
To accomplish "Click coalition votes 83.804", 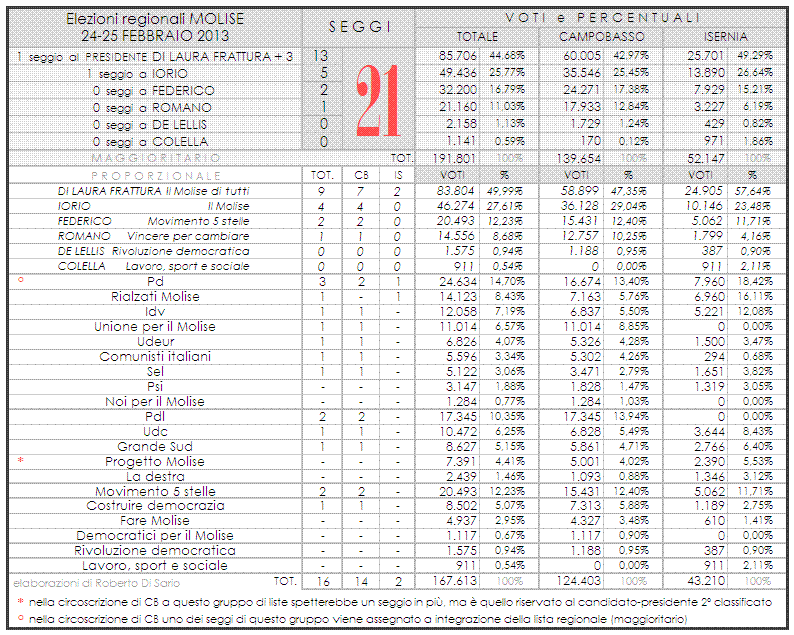I will pos(455,191).
